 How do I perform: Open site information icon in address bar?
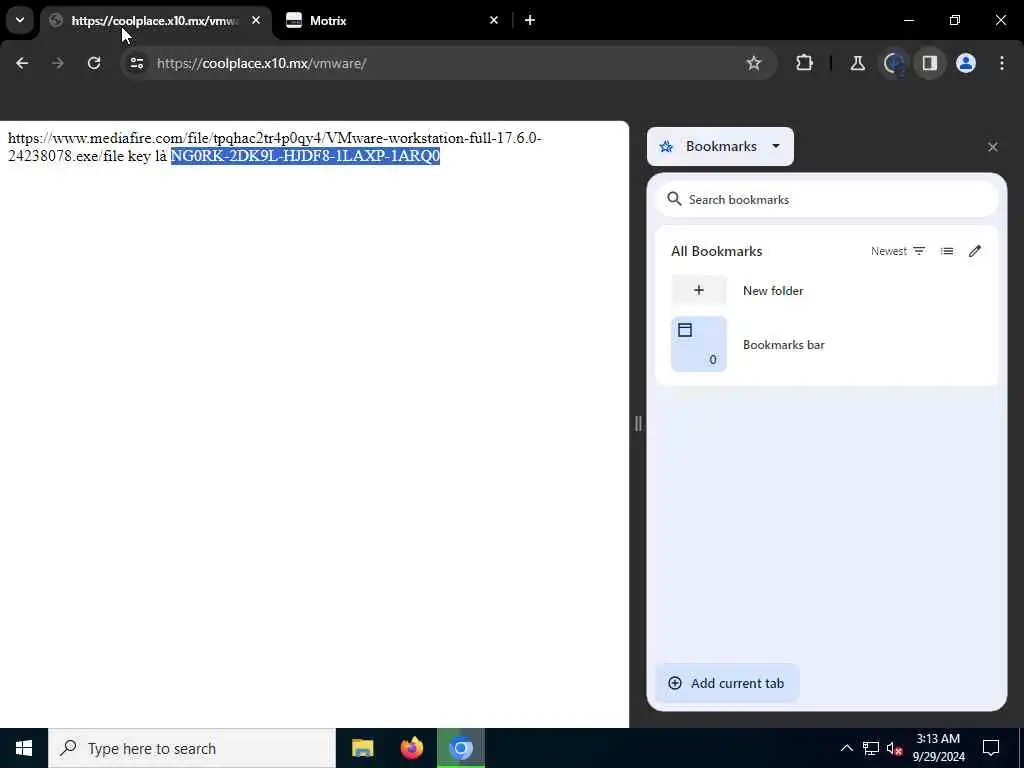(x=136, y=63)
